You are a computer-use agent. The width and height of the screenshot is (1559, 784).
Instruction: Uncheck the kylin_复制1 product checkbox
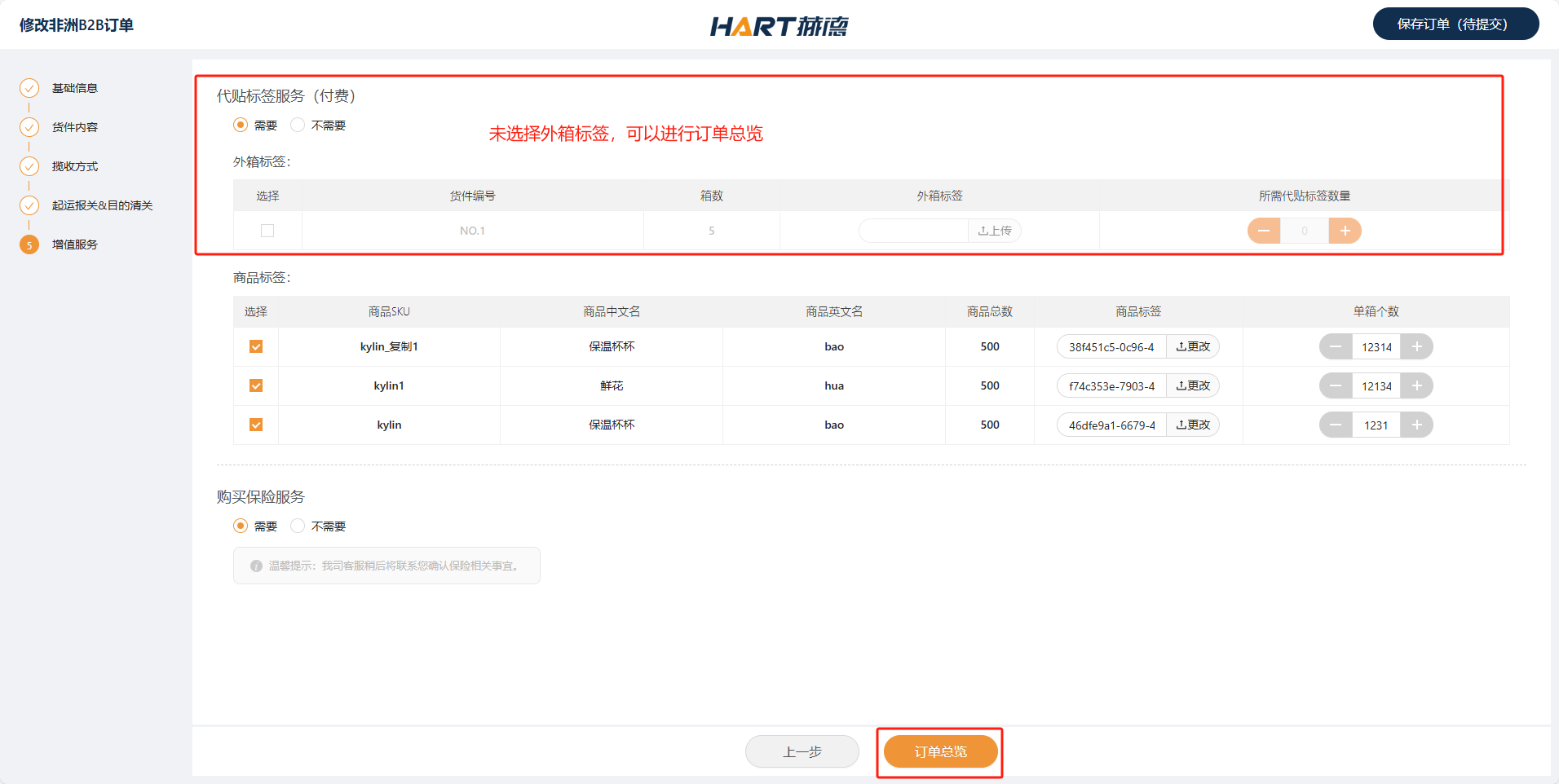point(256,347)
